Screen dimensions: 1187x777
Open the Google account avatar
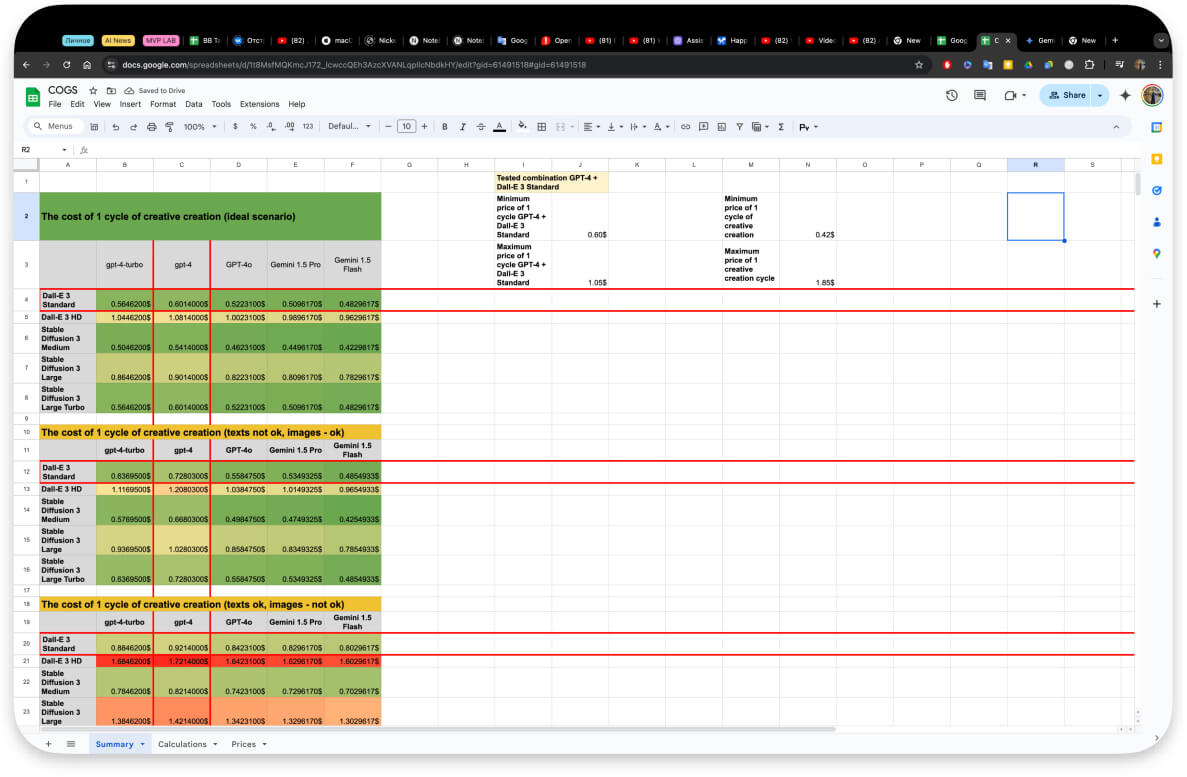1152,95
